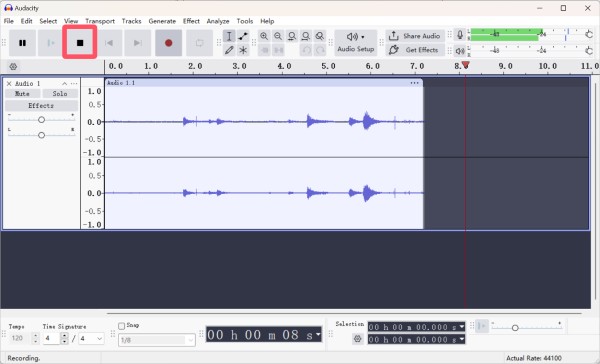
Task: Click Trim audio outside selection
Action: (264, 50)
